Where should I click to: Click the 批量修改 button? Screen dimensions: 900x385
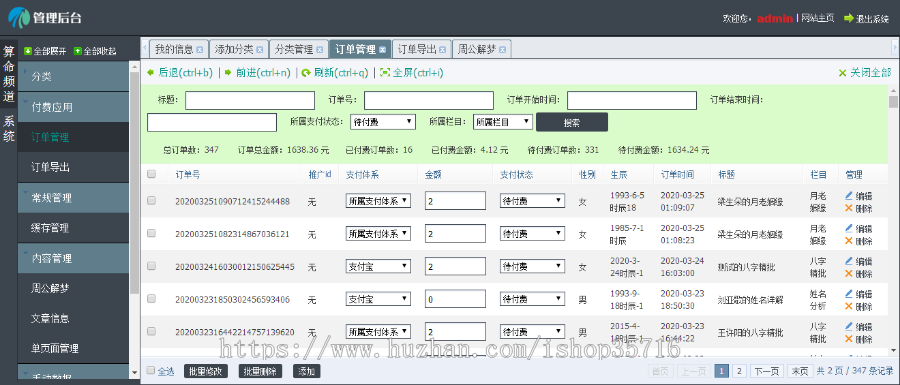click(x=206, y=371)
